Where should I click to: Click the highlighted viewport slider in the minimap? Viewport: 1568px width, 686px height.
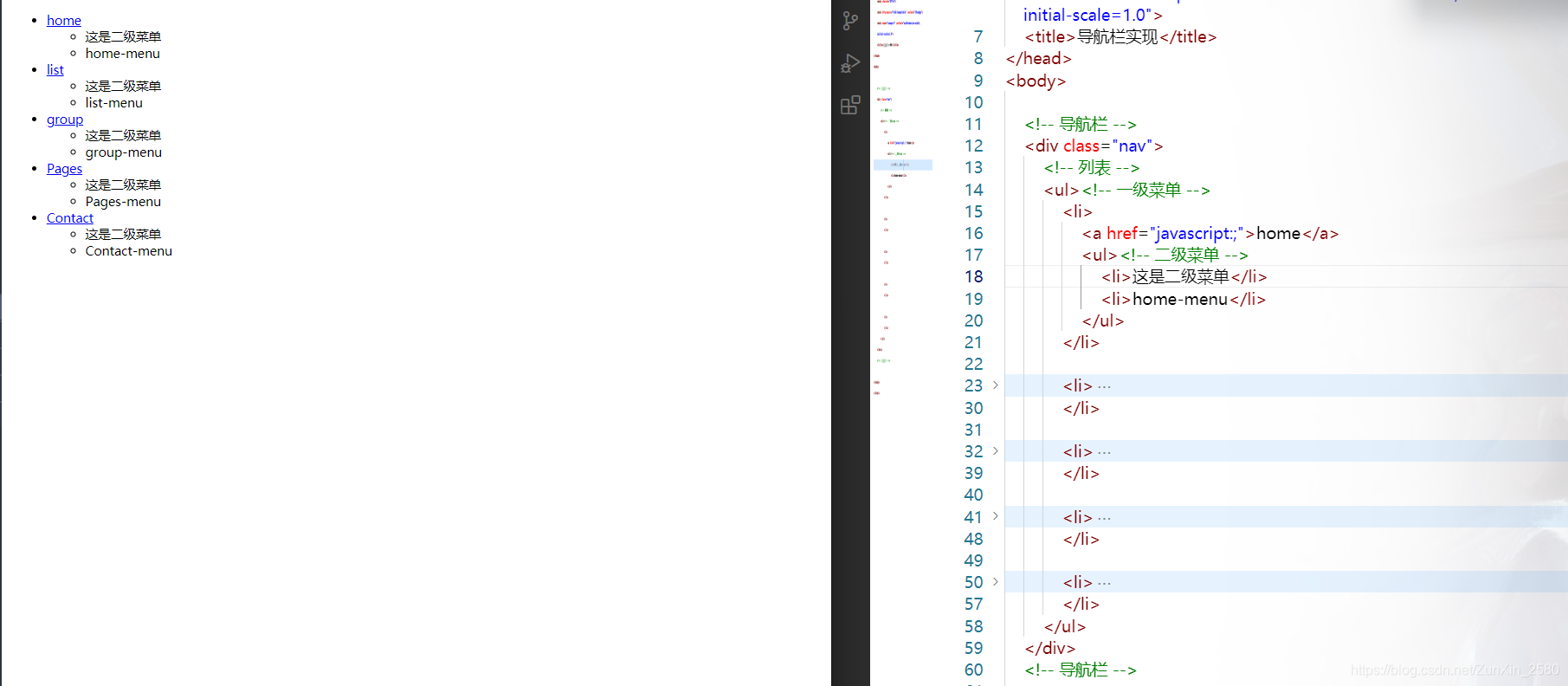903,165
